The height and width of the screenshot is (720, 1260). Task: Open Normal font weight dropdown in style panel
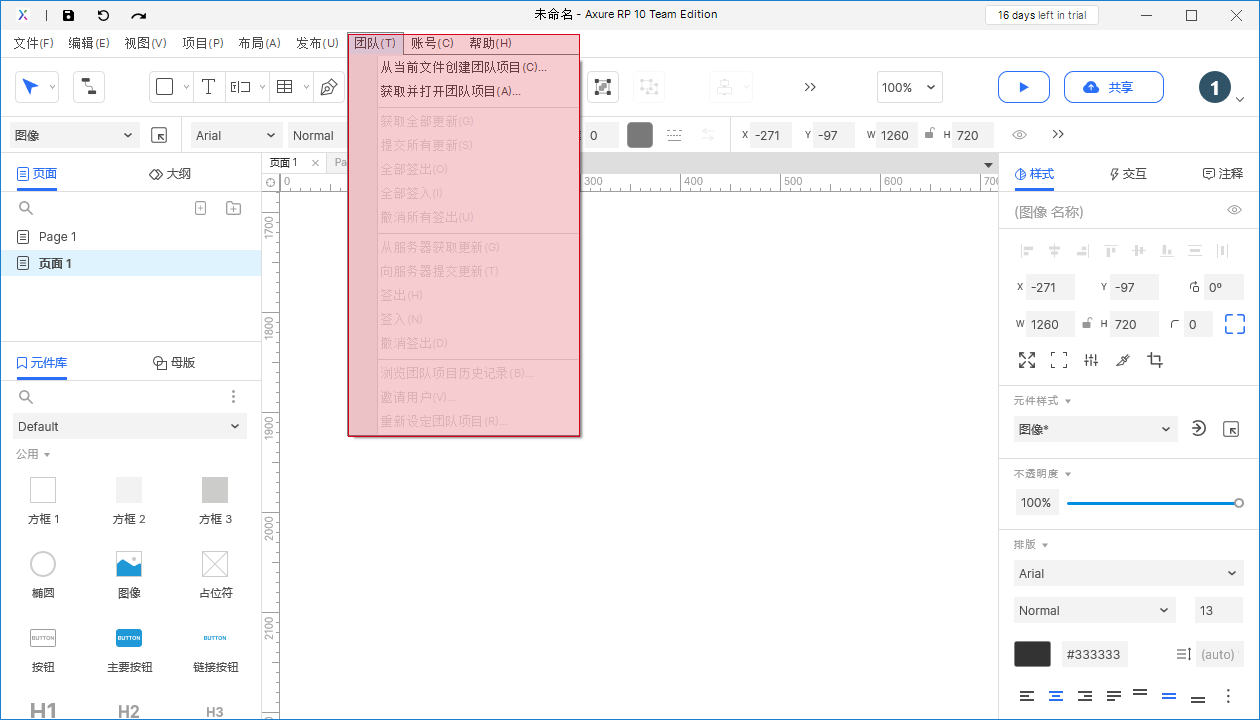click(1095, 610)
